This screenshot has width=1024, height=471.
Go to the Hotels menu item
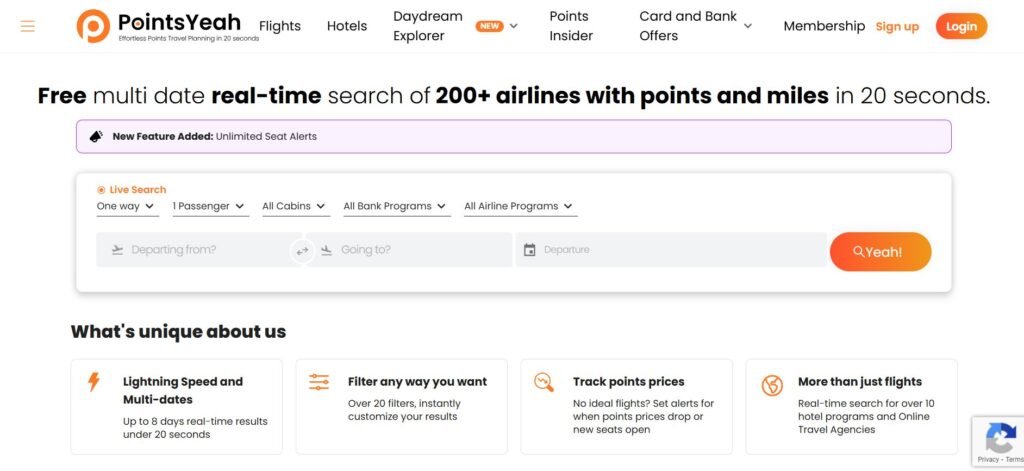(347, 26)
